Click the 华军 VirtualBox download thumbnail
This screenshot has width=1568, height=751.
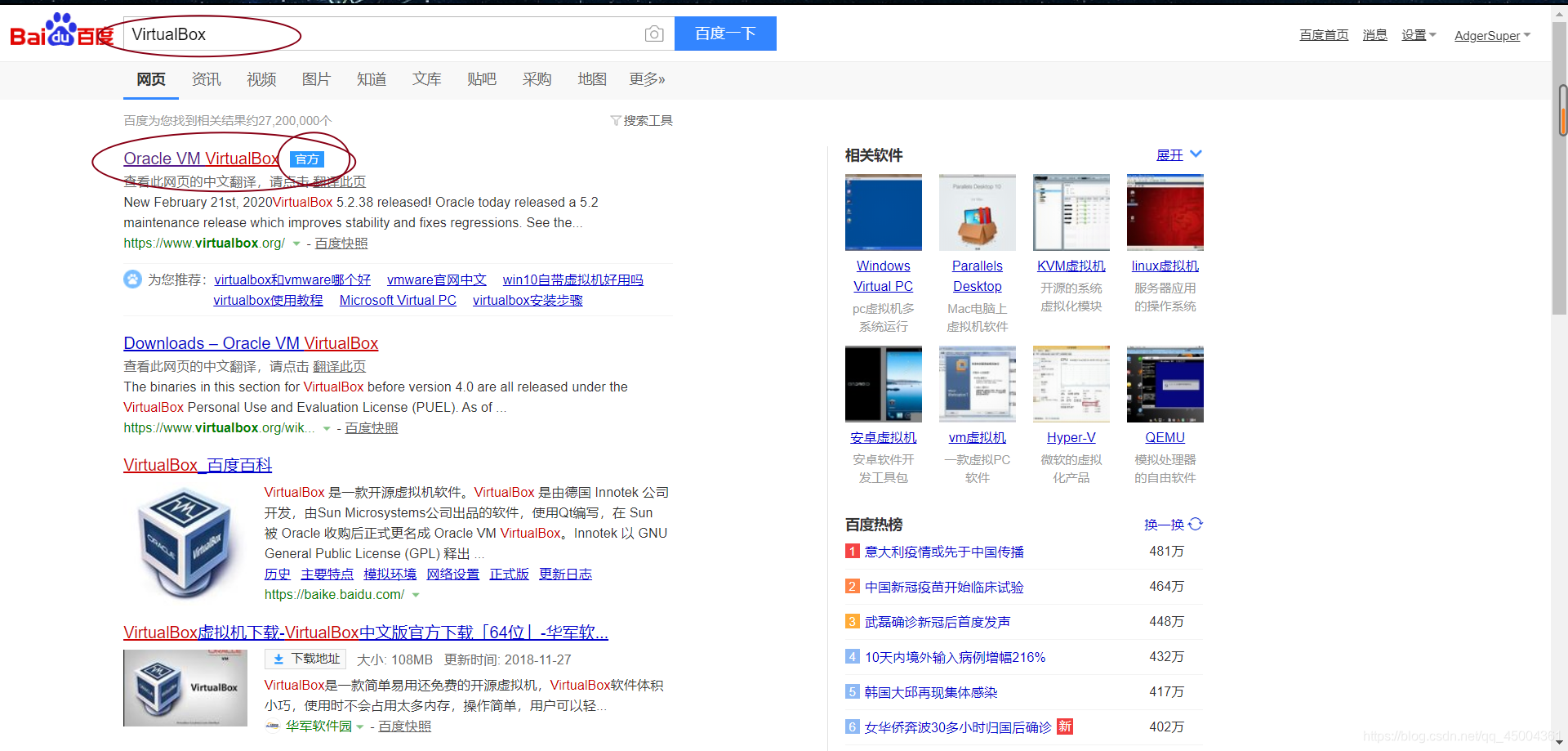point(185,688)
